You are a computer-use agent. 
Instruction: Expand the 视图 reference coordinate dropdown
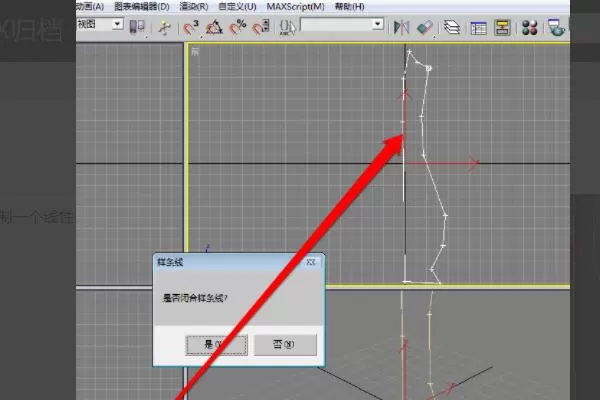pos(117,24)
